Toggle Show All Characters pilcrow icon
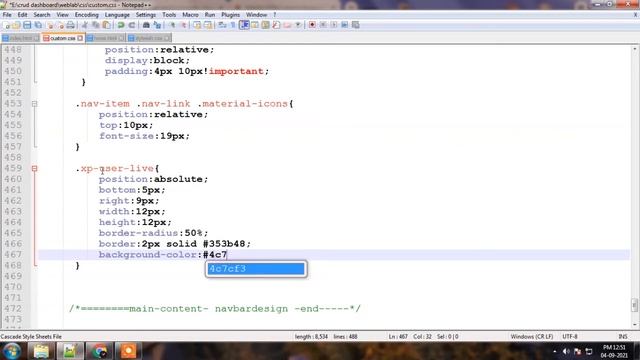The height and width of the screenshot is (360, 640). coord(233,25)
